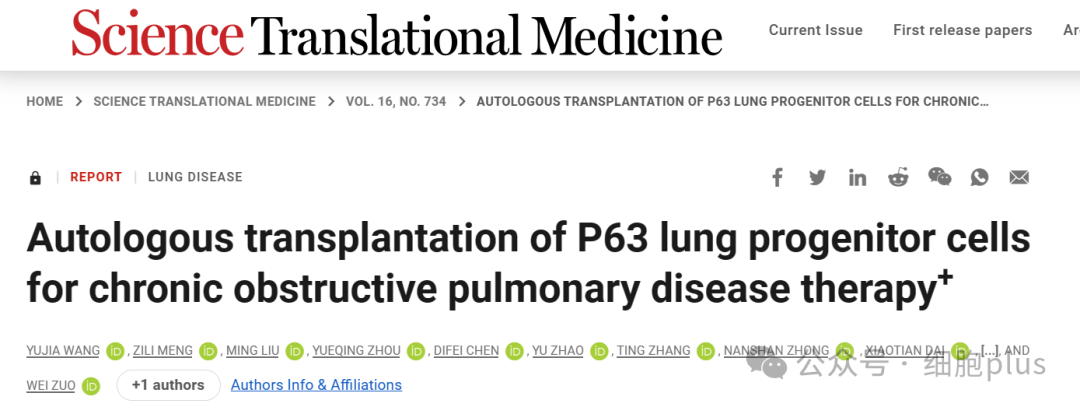Click the lock access icon
The height and width of the screenshot is (407, 1080).
[35, 178]
